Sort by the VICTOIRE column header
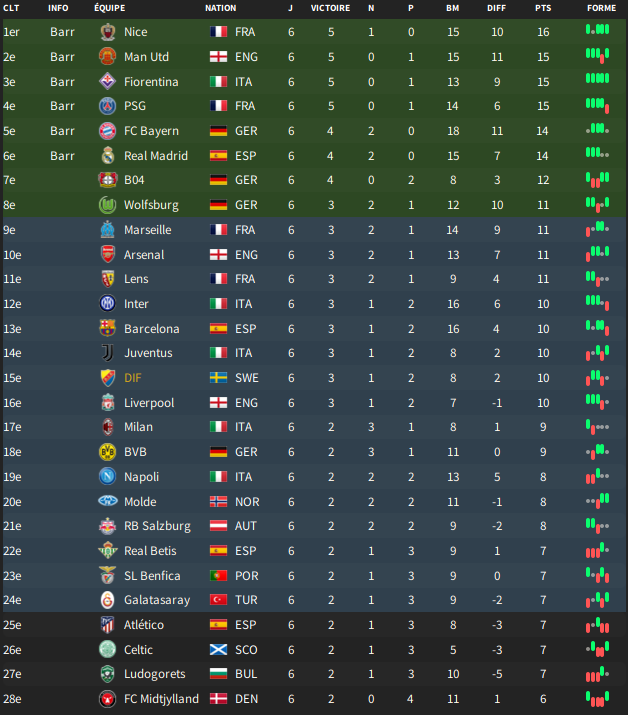The image size is (628, 715). coord(330,8)
